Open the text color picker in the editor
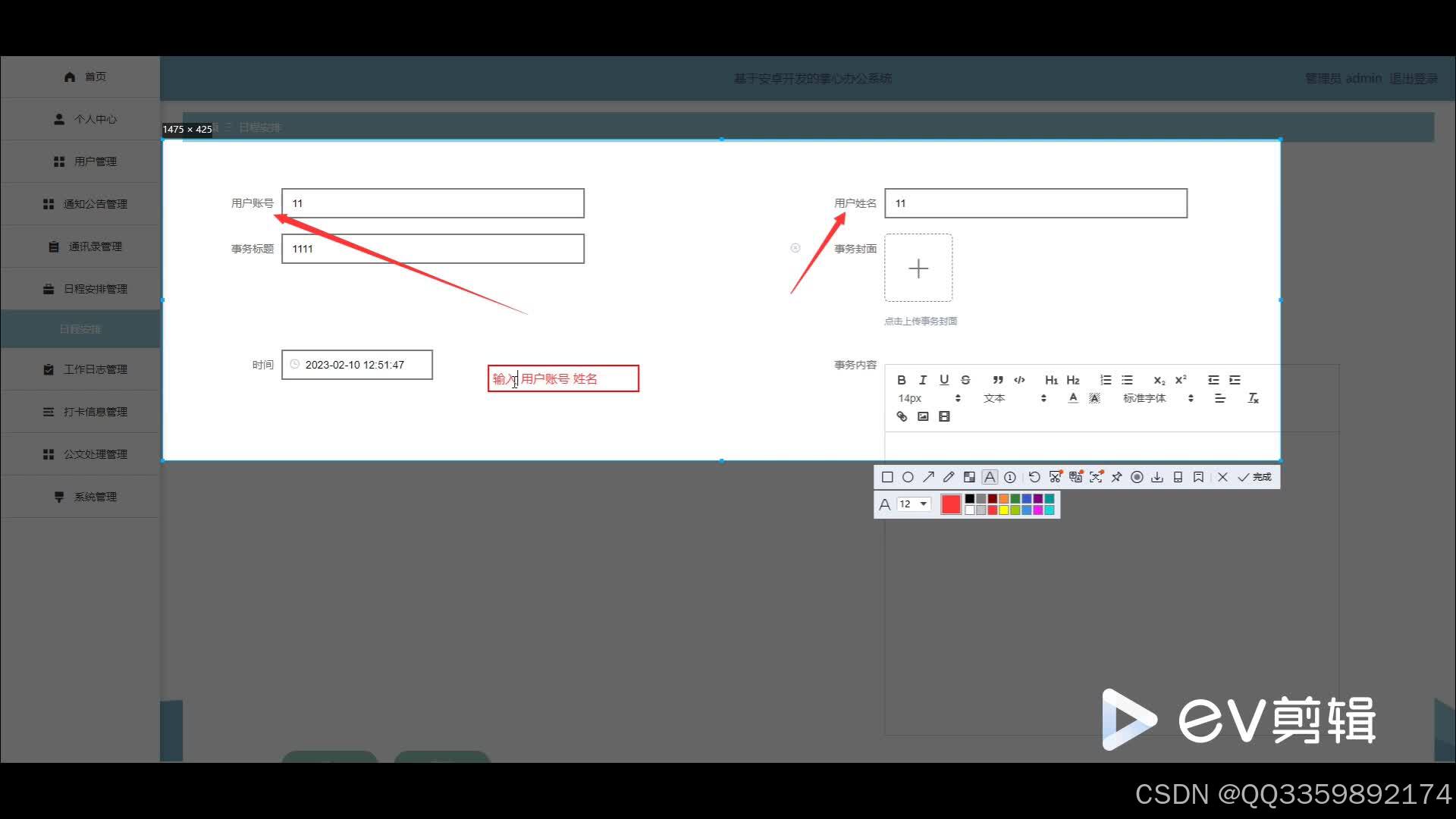The width and height of the screenshot is (1456, 819). tap(1073, 398)
